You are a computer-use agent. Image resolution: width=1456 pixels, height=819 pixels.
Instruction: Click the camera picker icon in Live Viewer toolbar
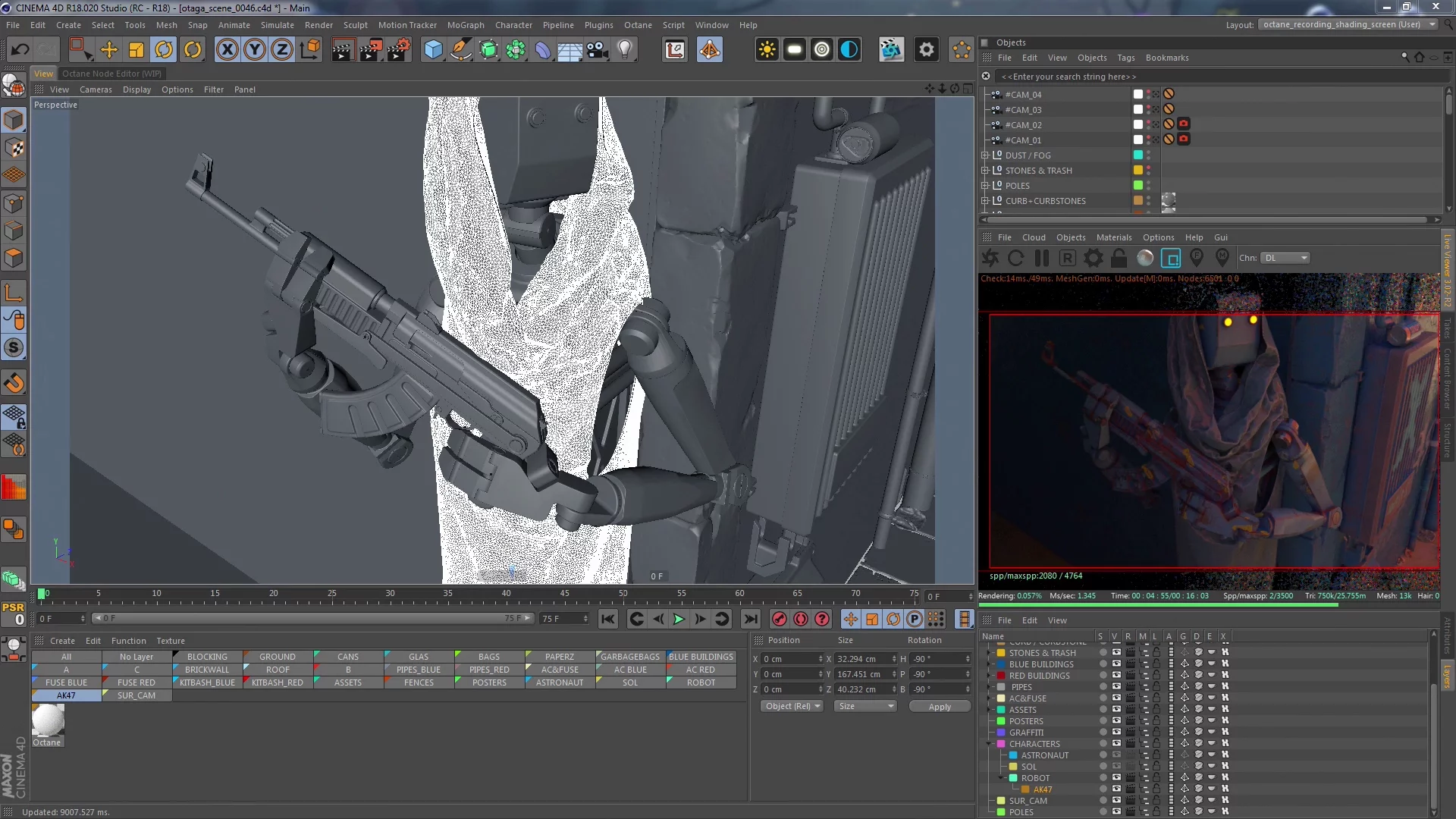tap(1197, 258)
